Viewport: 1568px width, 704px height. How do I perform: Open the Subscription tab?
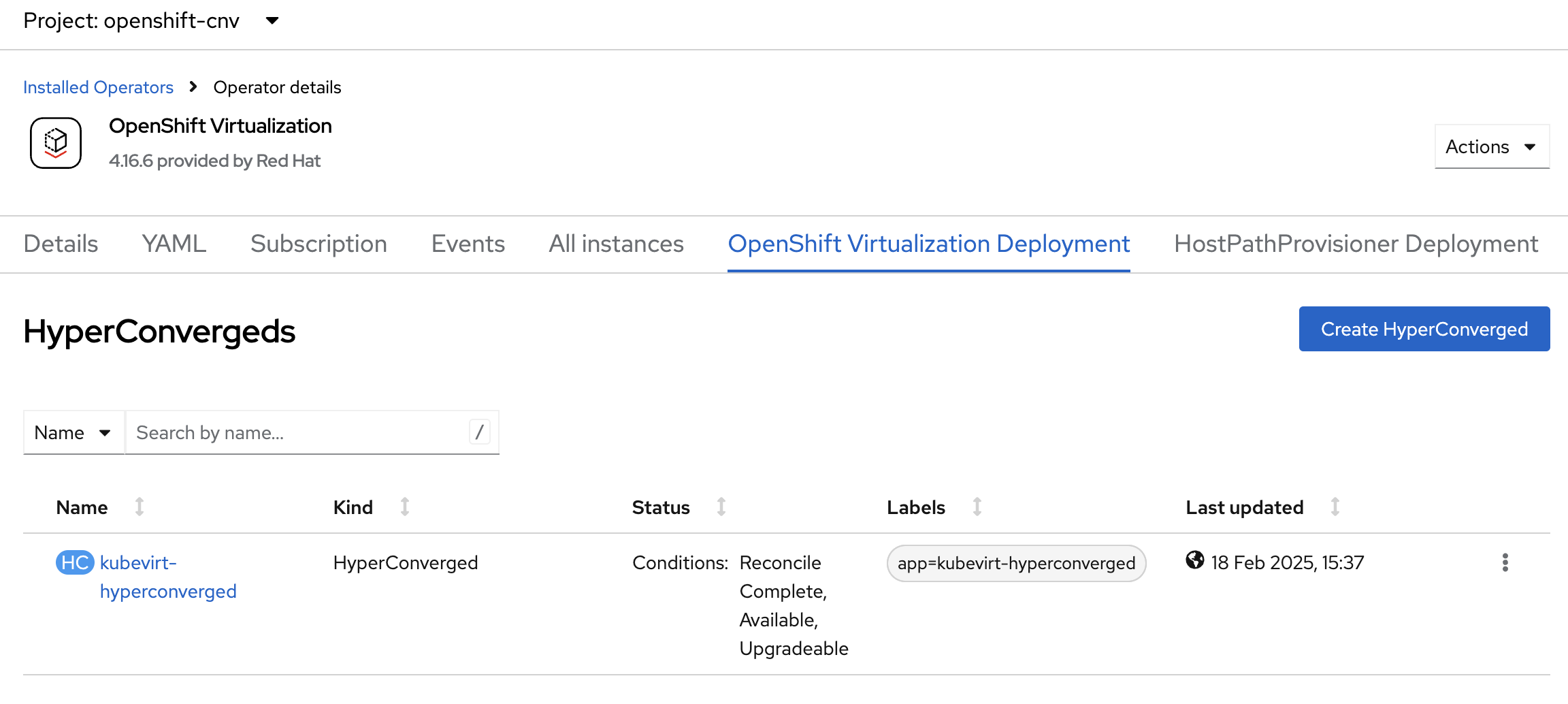(x=318, y=244)
